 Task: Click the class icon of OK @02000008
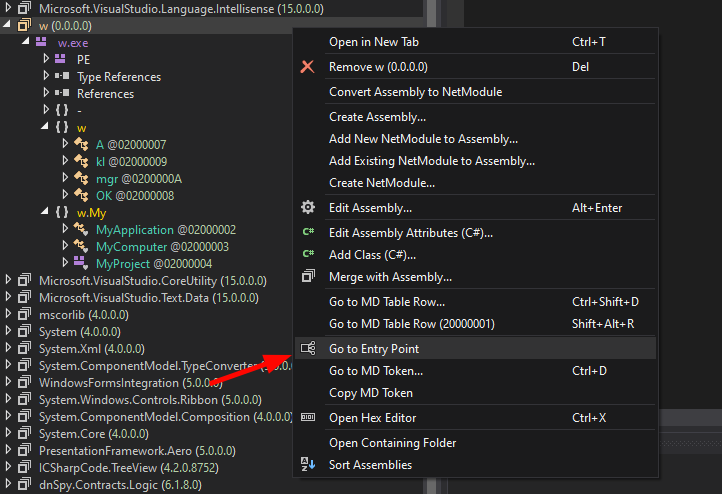[81, 195]
